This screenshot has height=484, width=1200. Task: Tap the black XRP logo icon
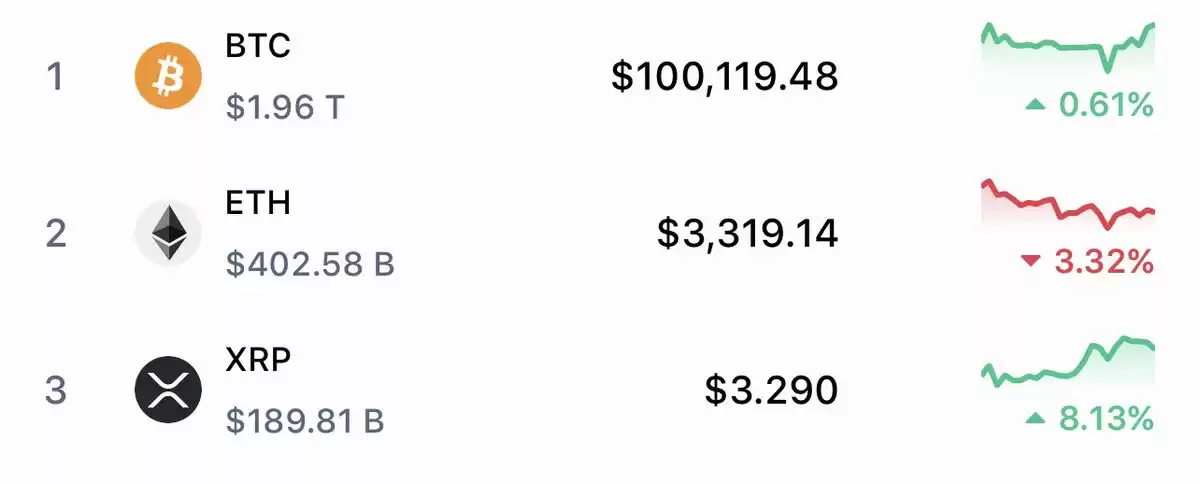[x=168, y=390]
